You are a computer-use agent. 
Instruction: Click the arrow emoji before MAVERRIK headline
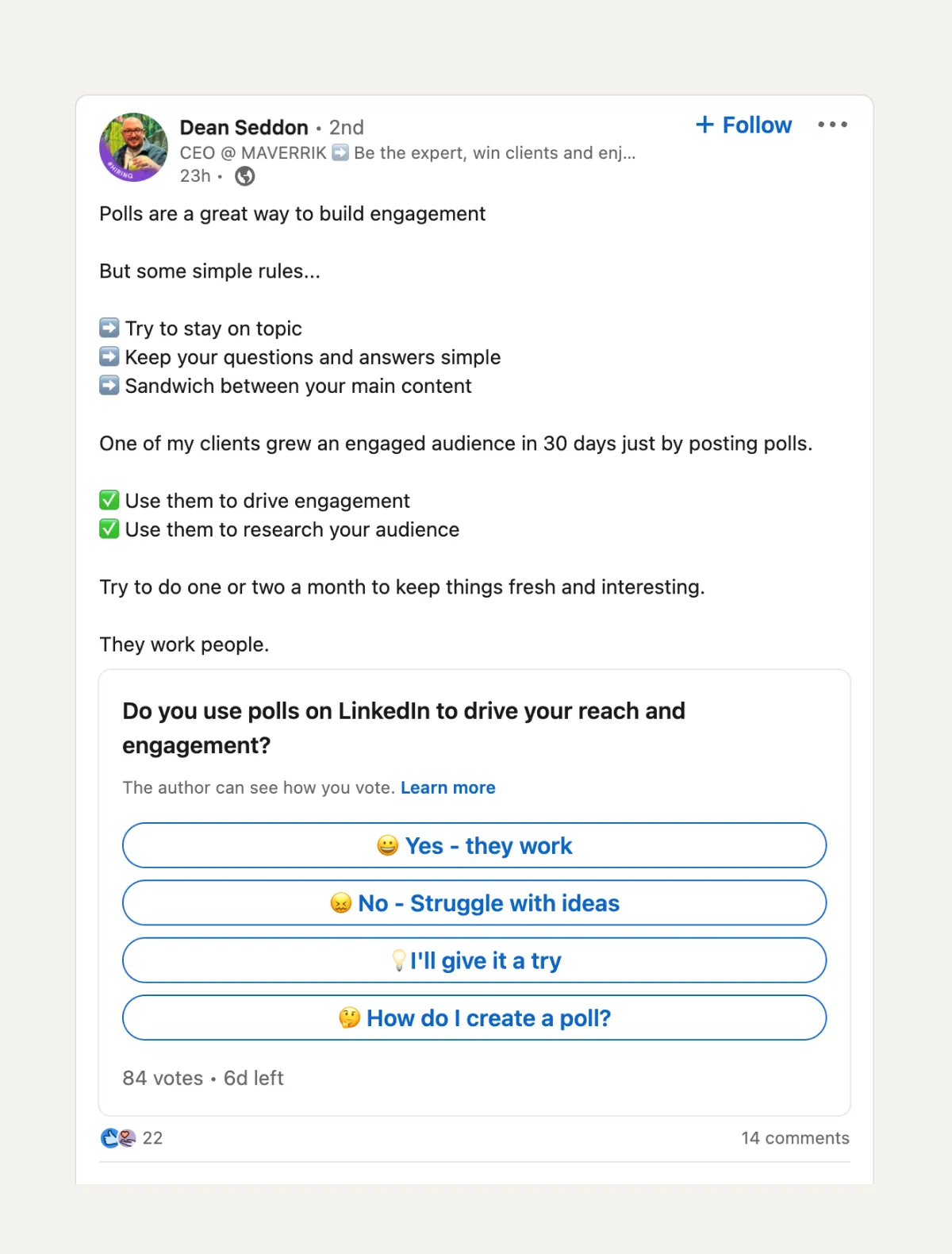click(341, 152)
